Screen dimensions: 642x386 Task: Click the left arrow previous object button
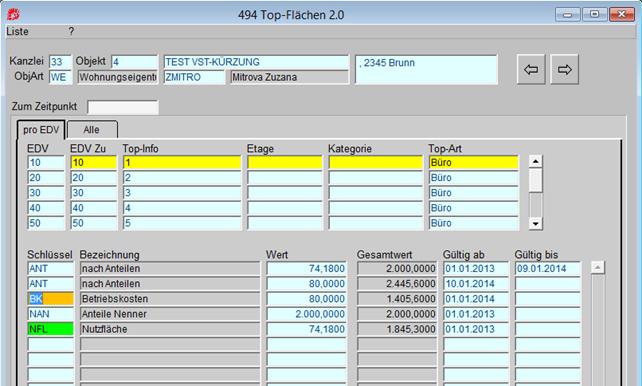click(531, 70)
